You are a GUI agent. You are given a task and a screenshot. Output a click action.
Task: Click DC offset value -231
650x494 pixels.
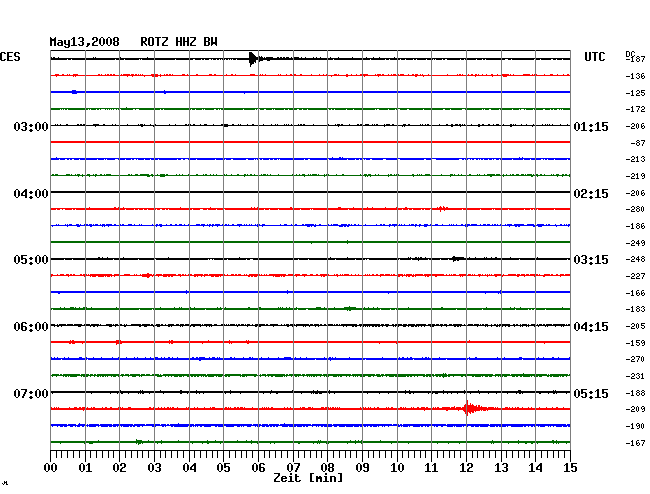(635, 376)
